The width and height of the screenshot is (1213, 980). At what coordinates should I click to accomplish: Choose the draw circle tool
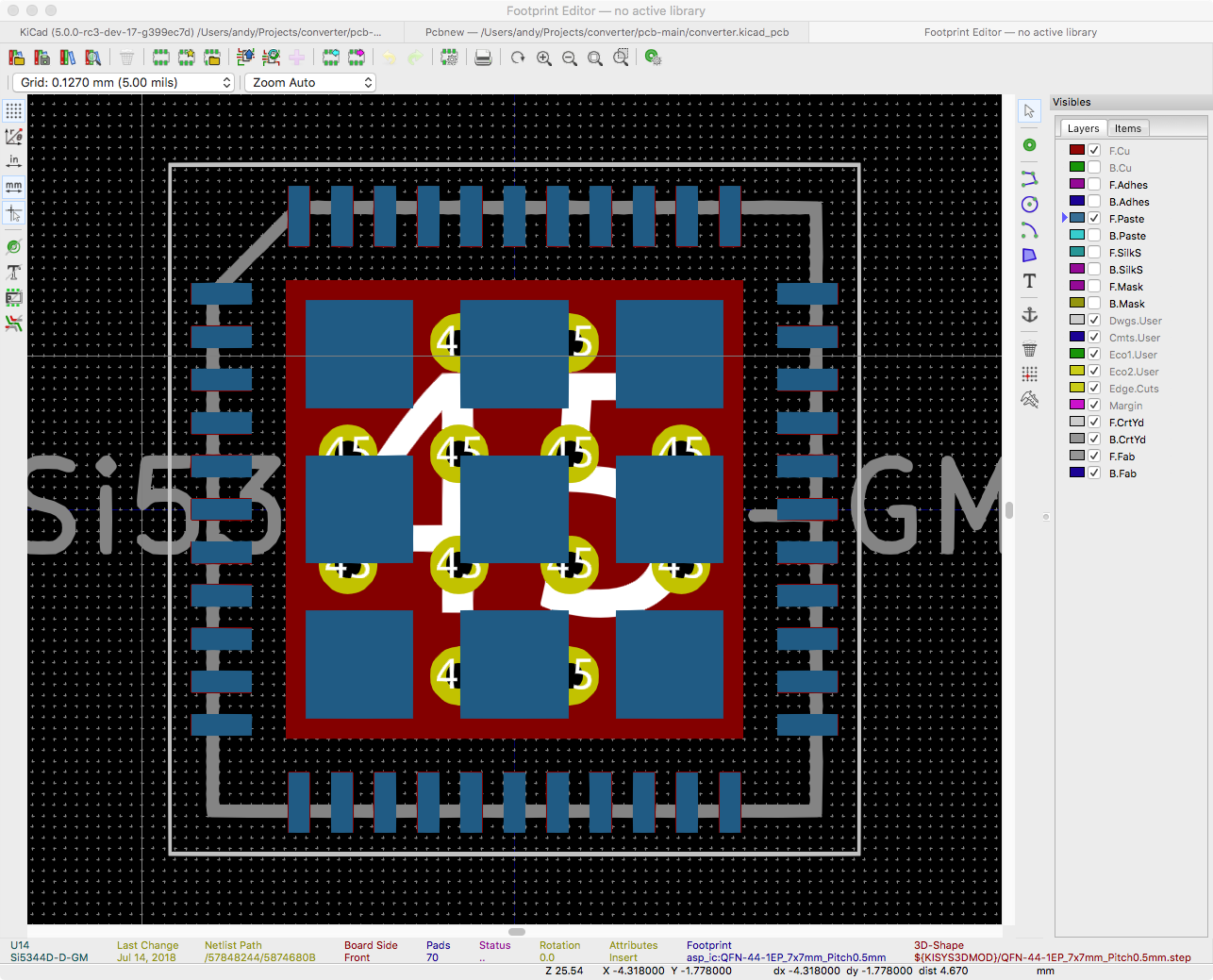pos(1029,205)
